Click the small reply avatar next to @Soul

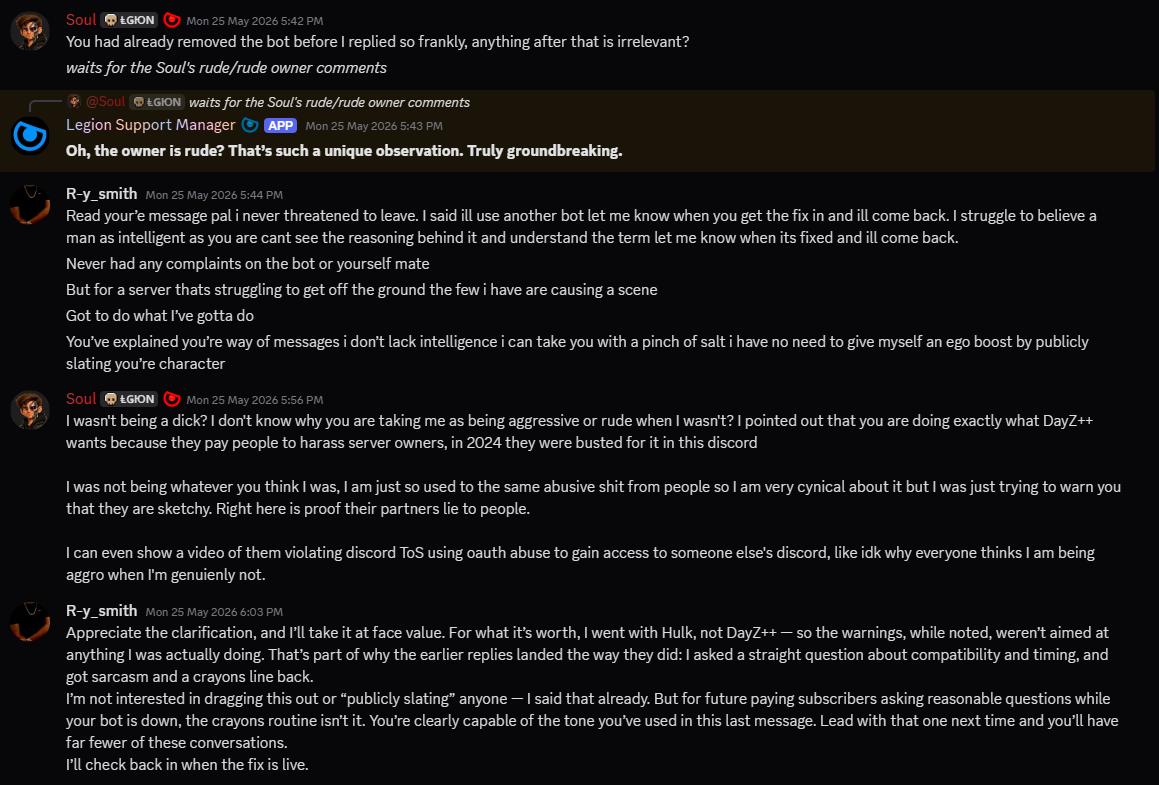pos(74,101)
